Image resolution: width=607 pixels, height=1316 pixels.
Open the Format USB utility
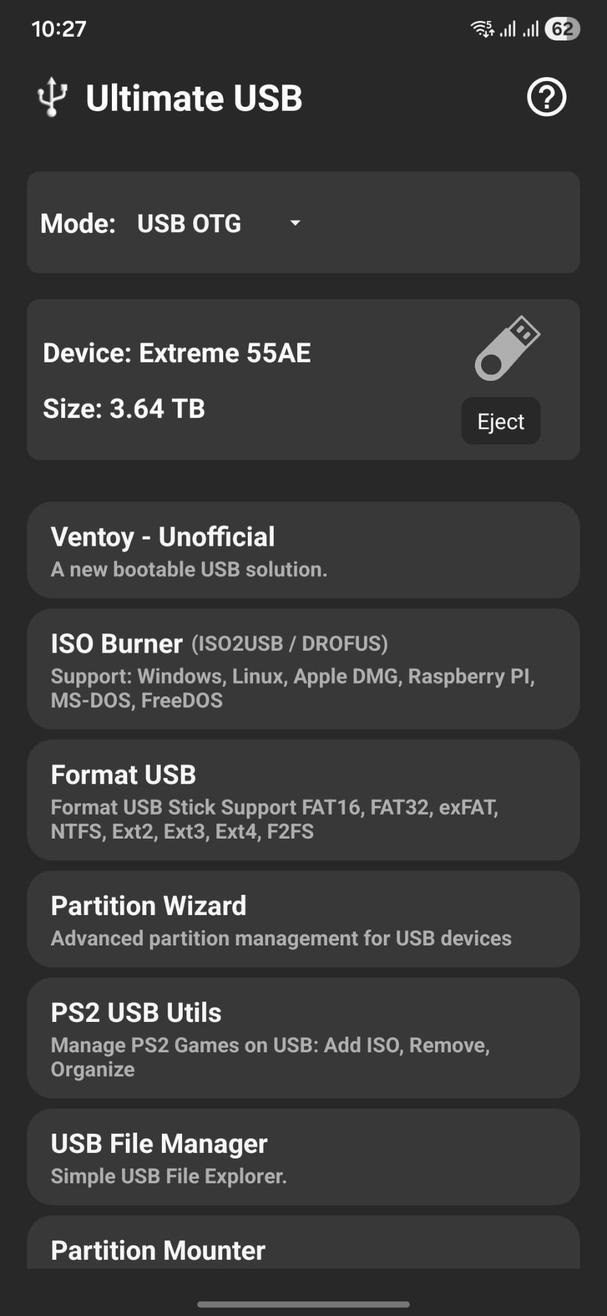[x=303, y=799]
